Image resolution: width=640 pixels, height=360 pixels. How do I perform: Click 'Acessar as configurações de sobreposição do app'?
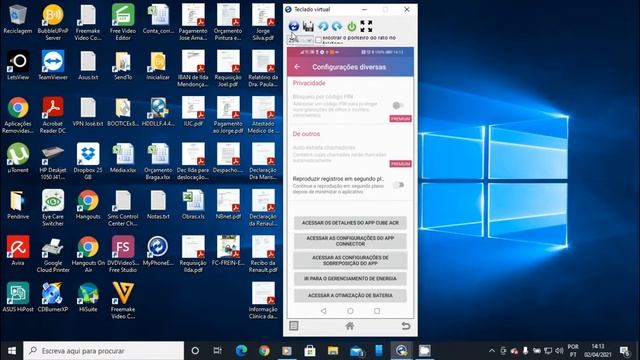point(350,260)
